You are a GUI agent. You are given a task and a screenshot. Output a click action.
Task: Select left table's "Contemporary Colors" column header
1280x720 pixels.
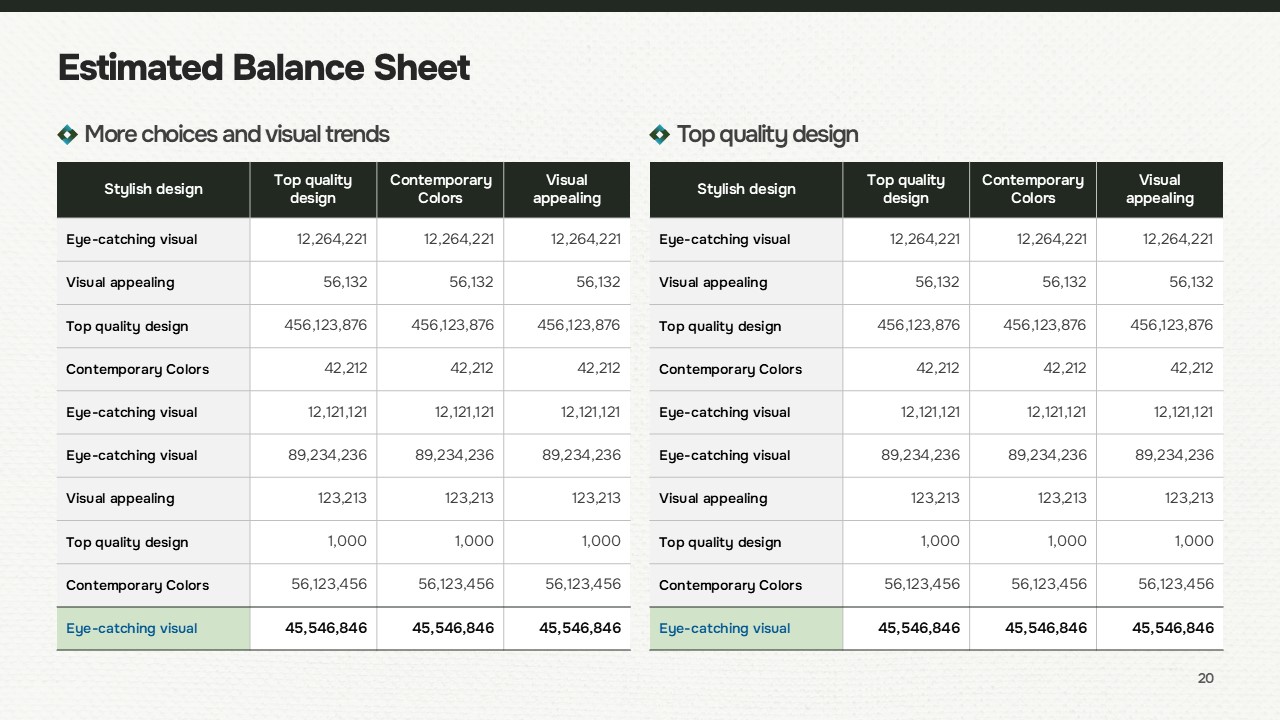[440, 189]
